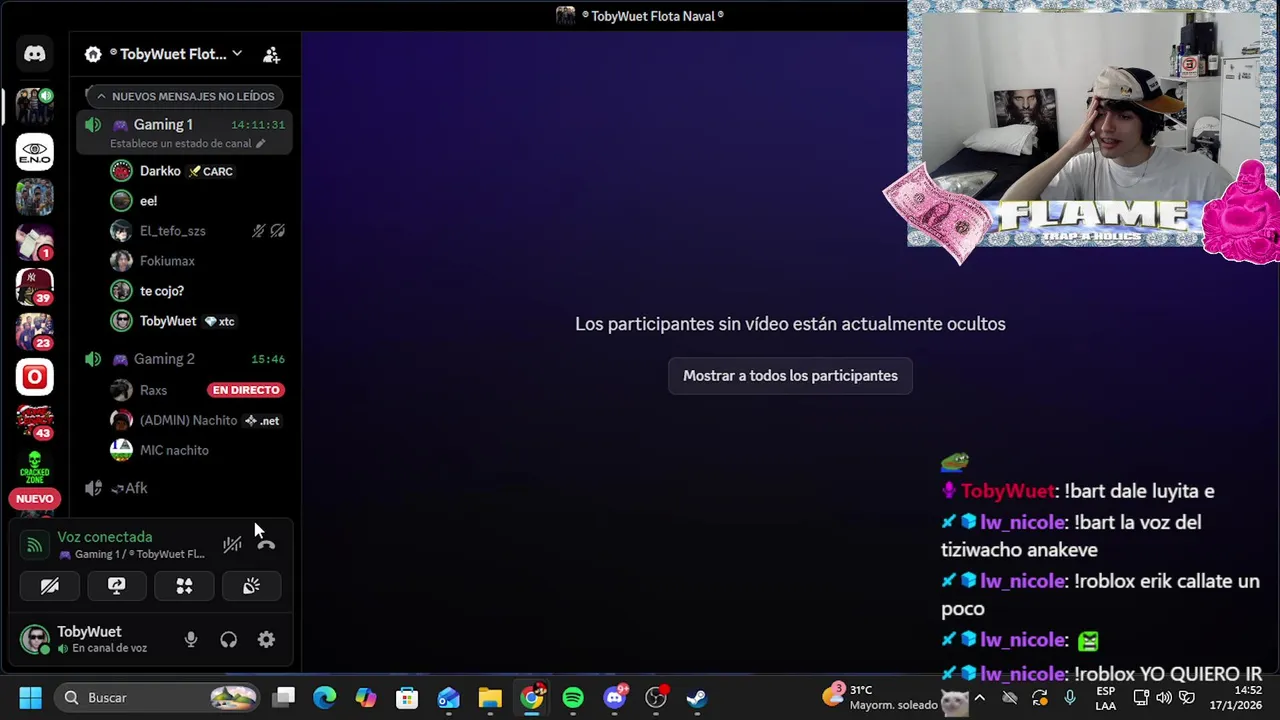This screenshot has height=720, width=1280.
Task: Open the soundboard button in voice panel
Action: [251, 586]
